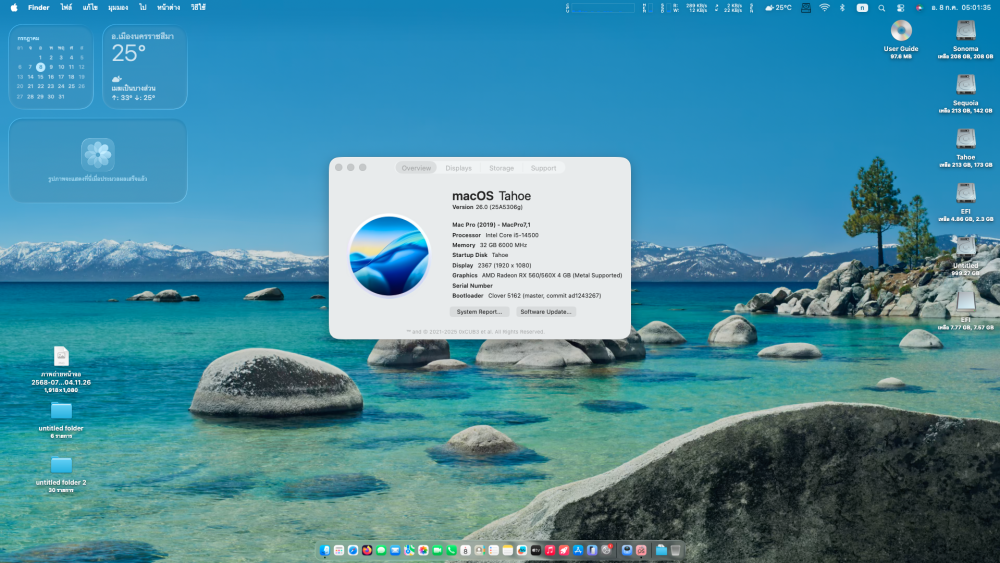Open the Wi-Fi status menu

pyautogui.click(x=824, y=8)
